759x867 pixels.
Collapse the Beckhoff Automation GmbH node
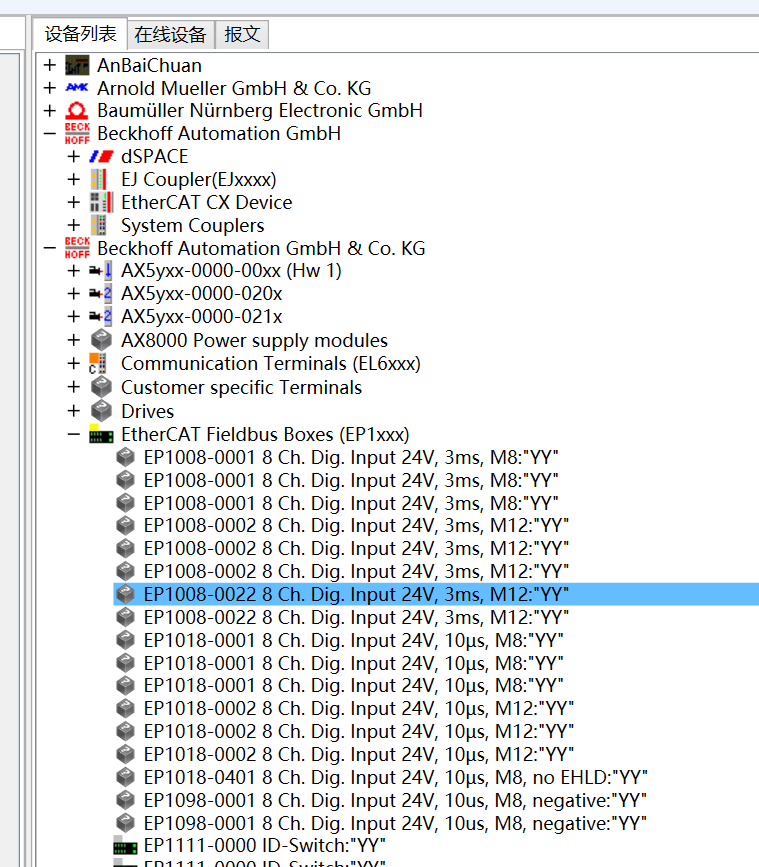(x=50, y=133)
